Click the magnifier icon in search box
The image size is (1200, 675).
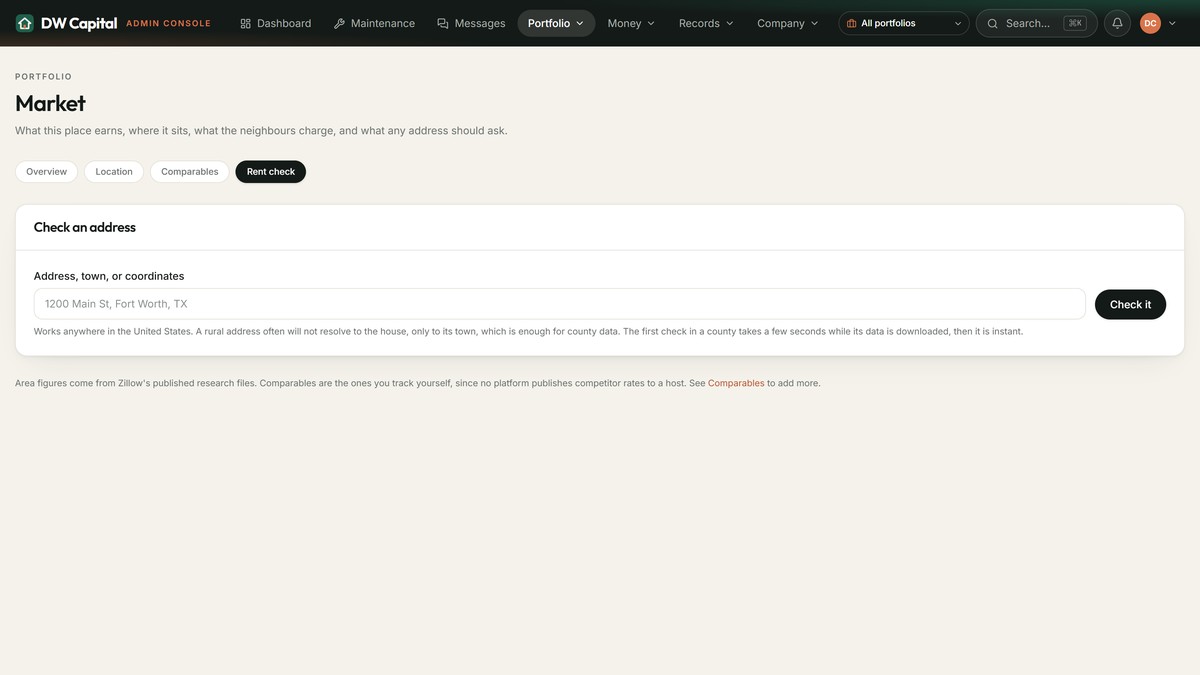993,23
